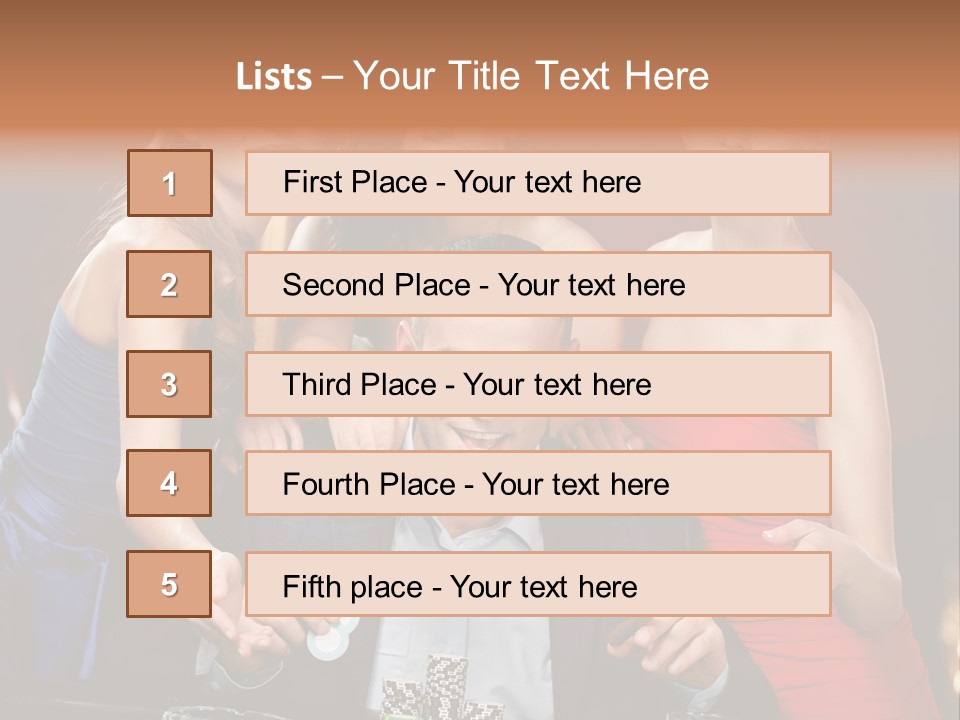The width and height of the screenshot is (960, 720).
Task: Select the First Place text bar
Action: 538,183
